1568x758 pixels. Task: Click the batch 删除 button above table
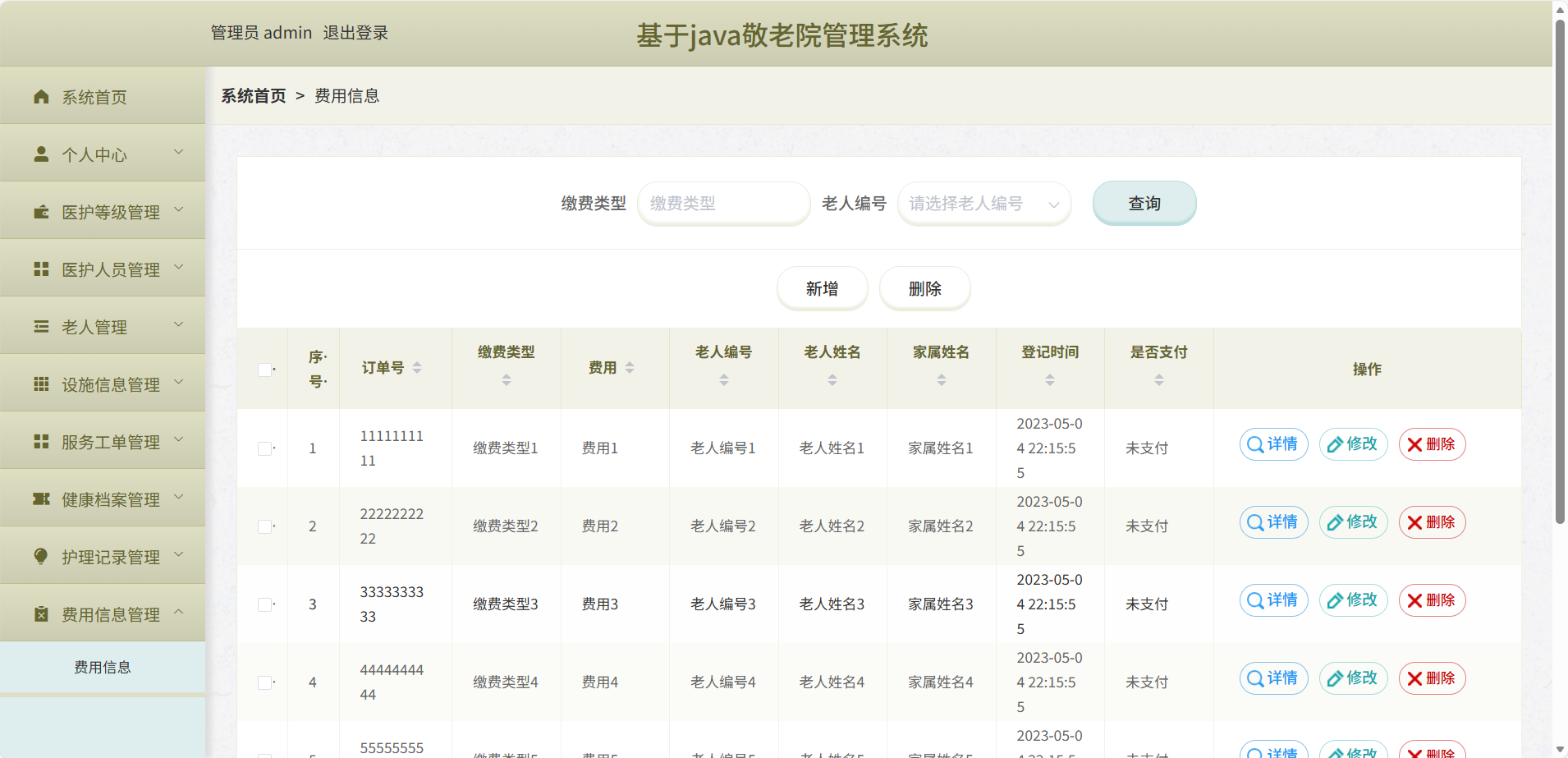coord(924,288)
